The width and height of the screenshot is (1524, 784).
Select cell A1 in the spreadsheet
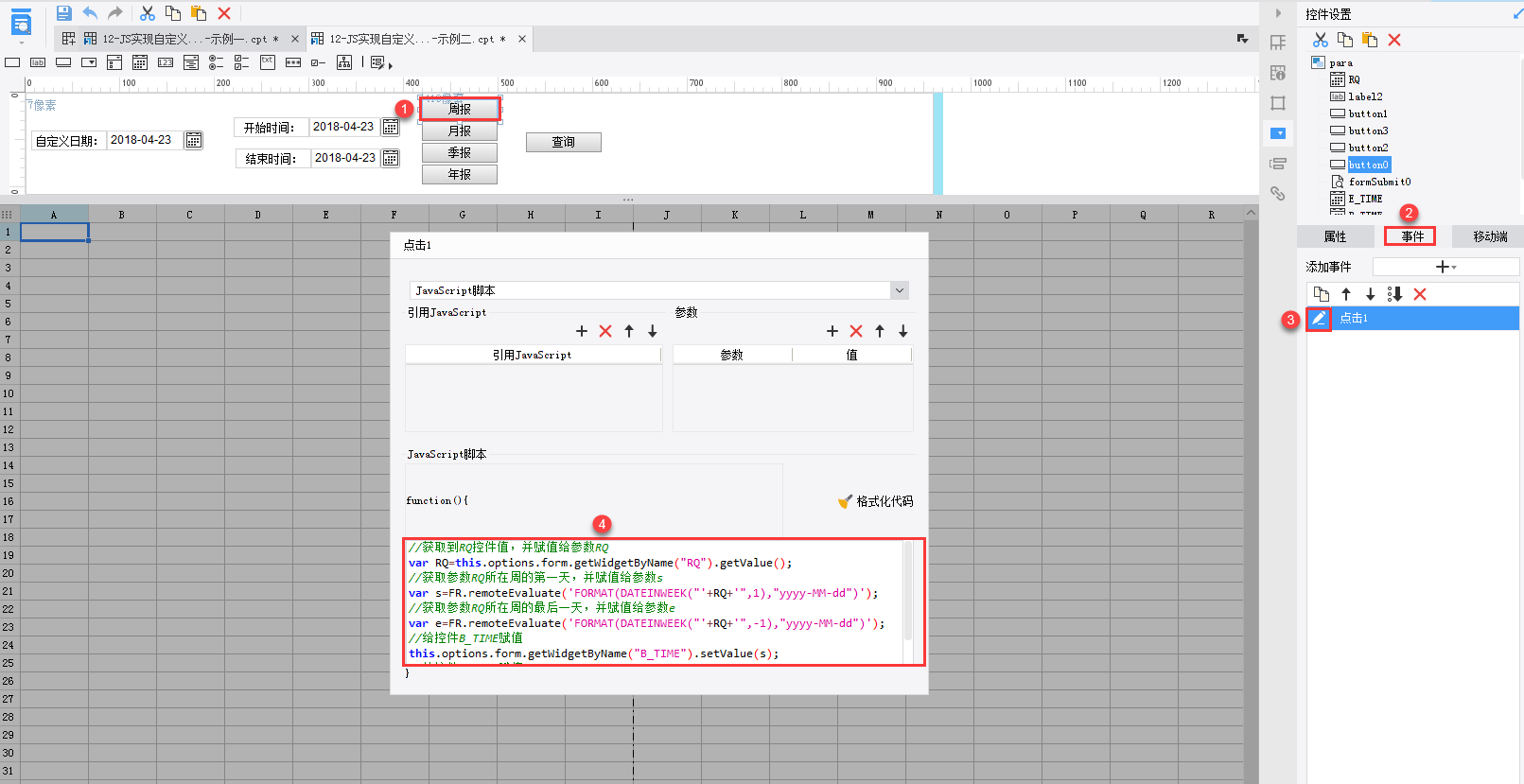[x=54, y=232]
